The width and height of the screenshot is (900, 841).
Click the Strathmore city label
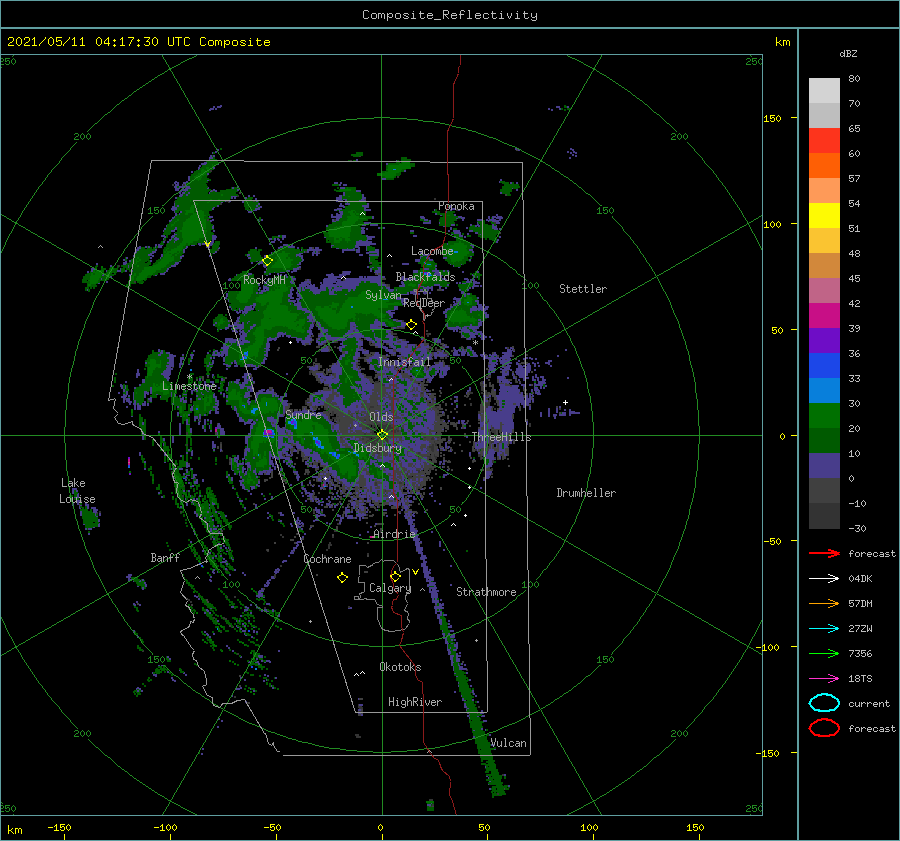pyautogui.click(x=486, y=592)
